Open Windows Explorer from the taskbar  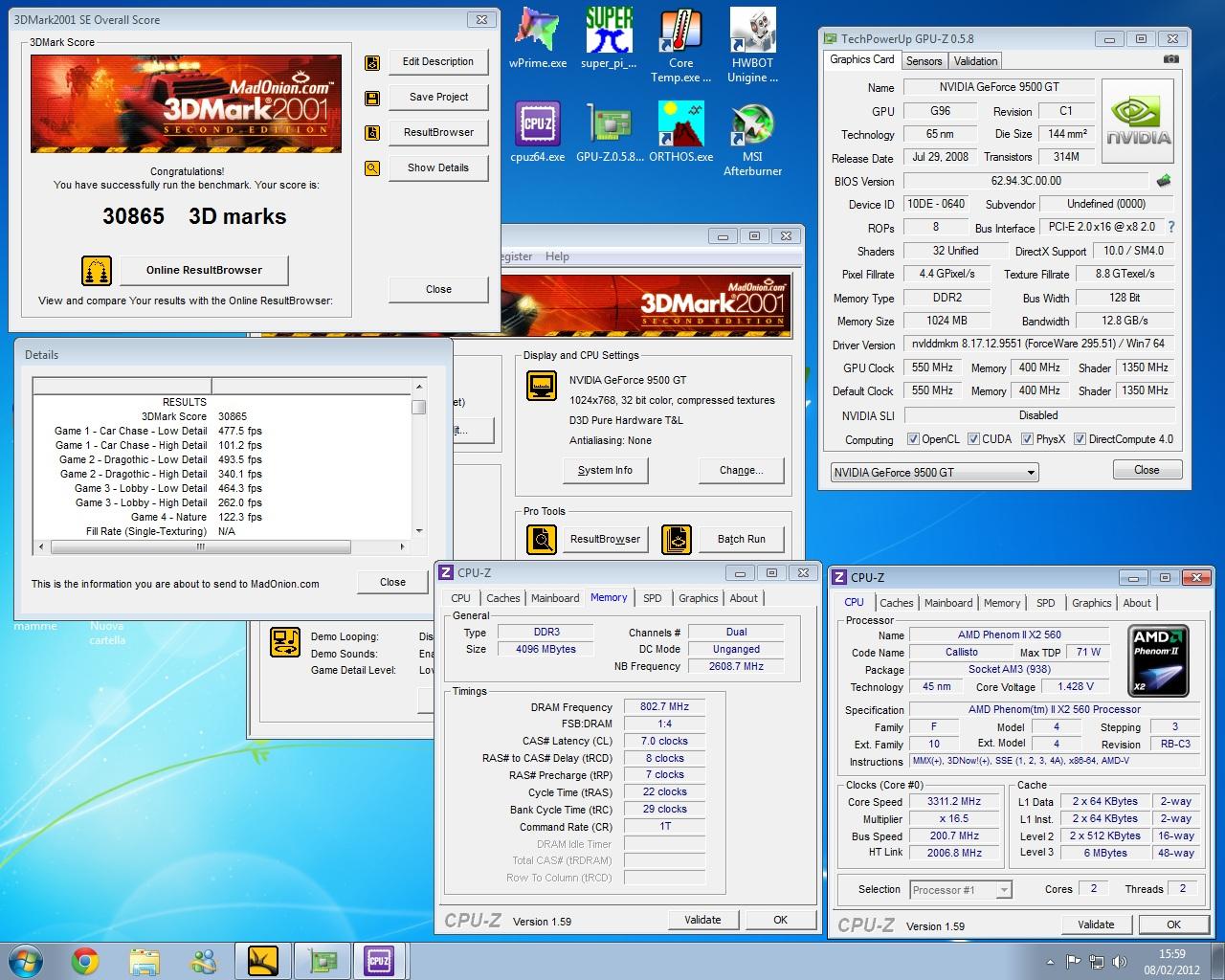(145, 960)
